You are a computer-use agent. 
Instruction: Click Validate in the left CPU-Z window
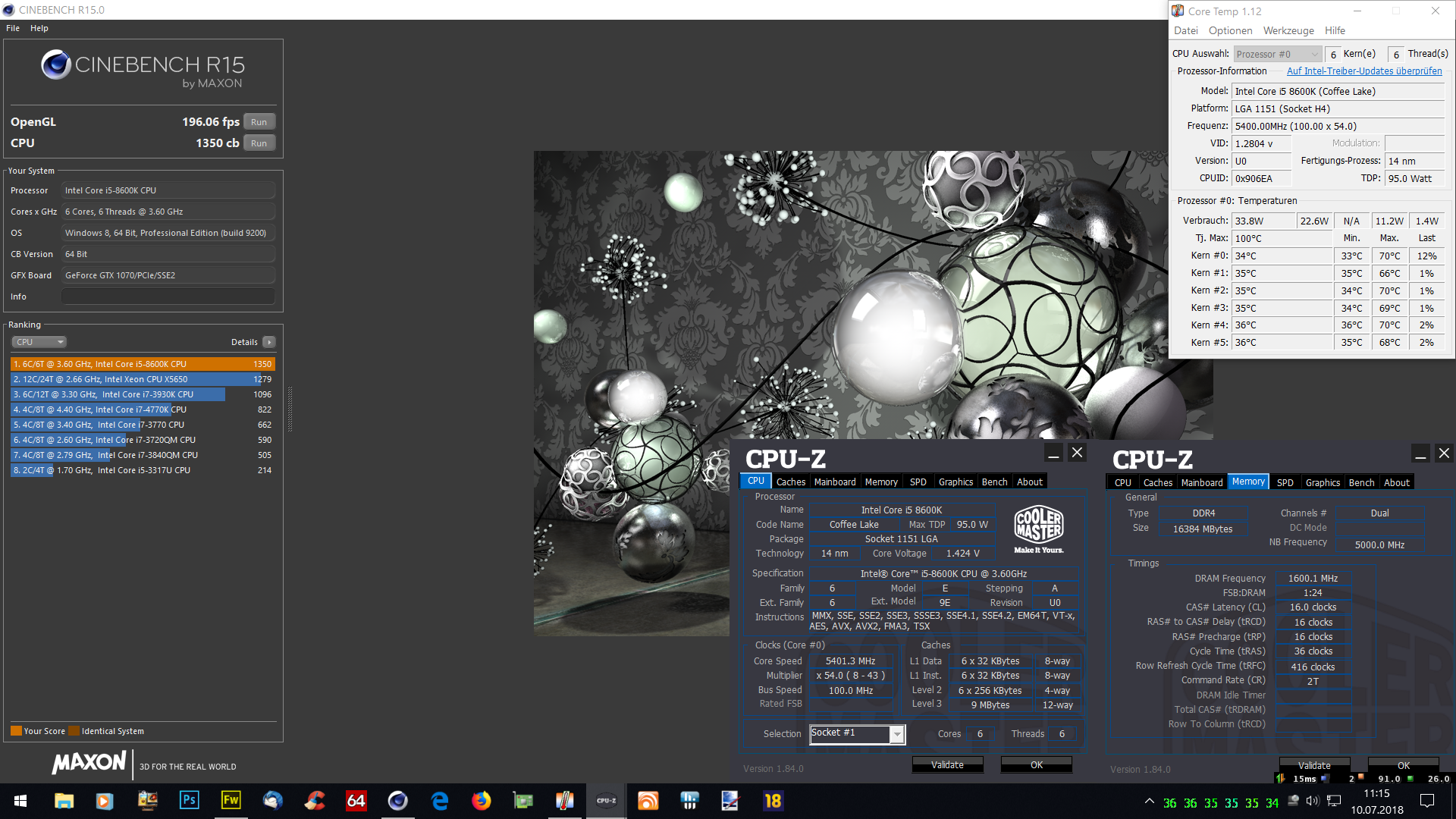tap(947, 764)
